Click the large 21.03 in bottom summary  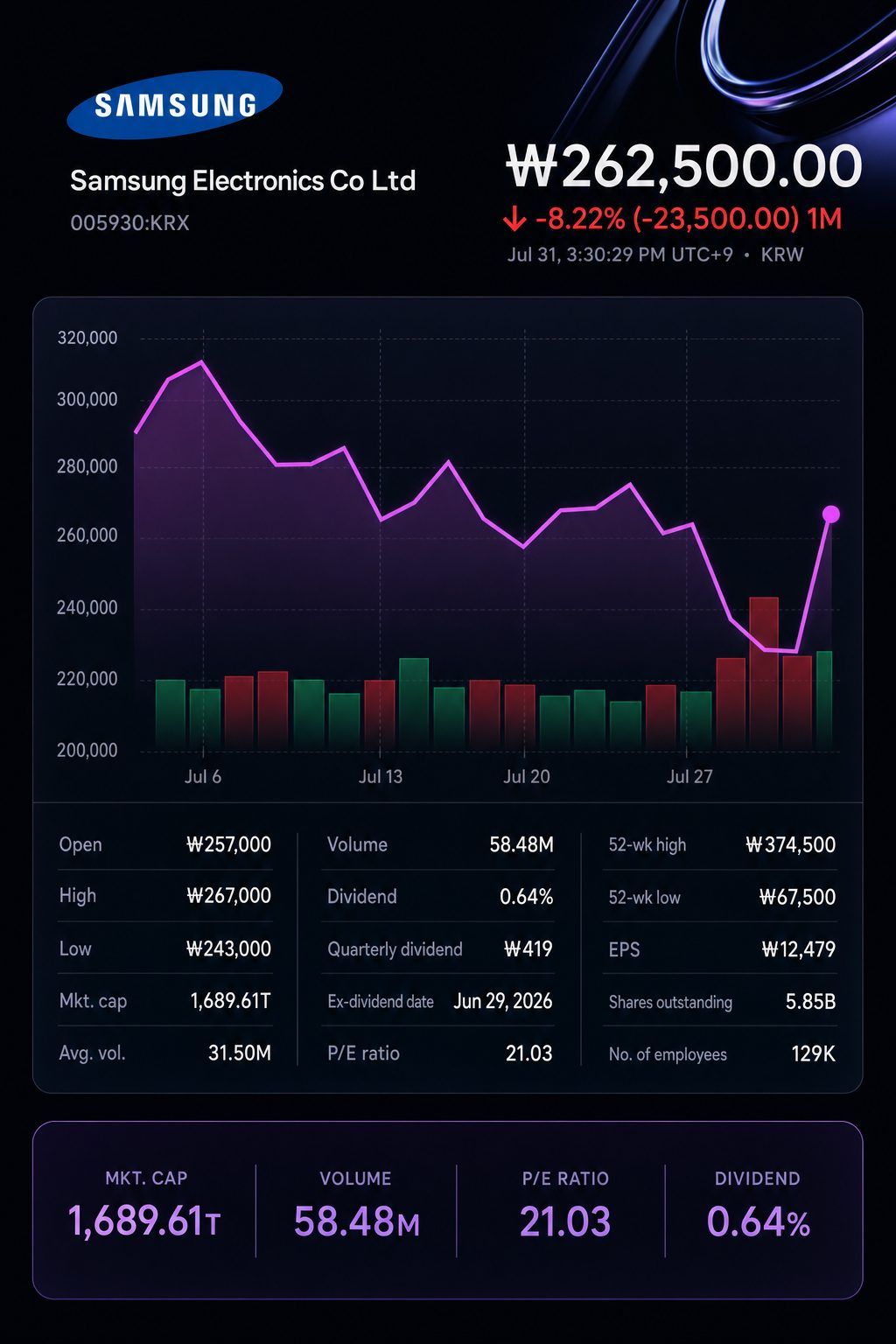[565, 1222]
